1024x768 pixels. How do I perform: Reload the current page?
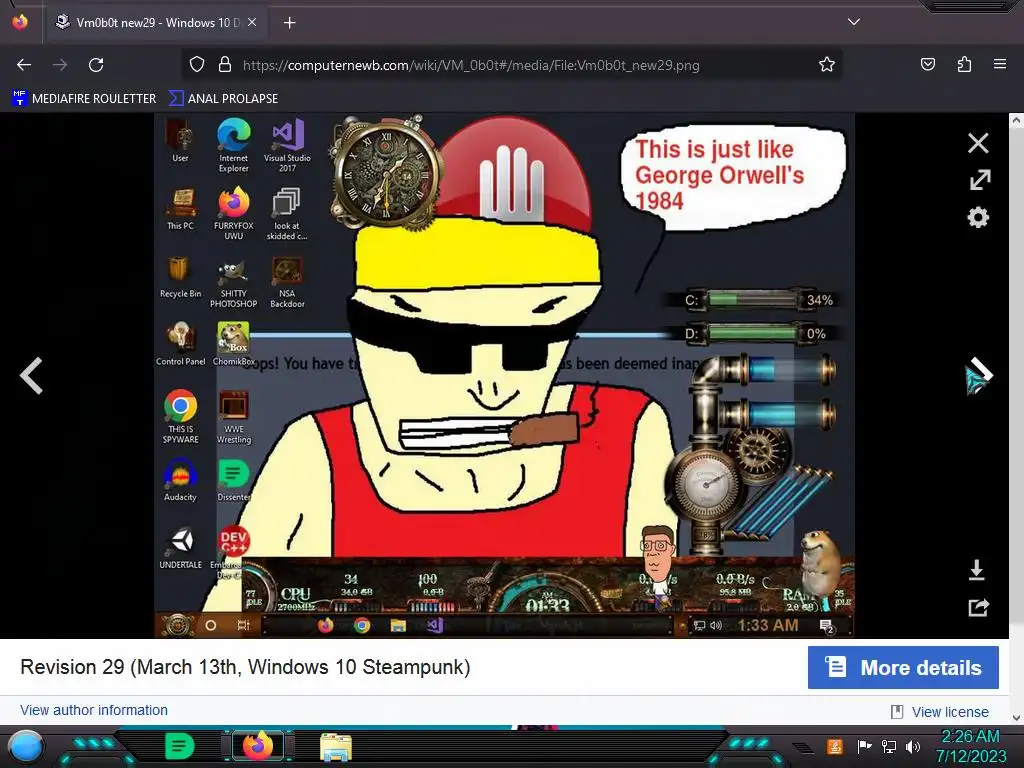96,65
